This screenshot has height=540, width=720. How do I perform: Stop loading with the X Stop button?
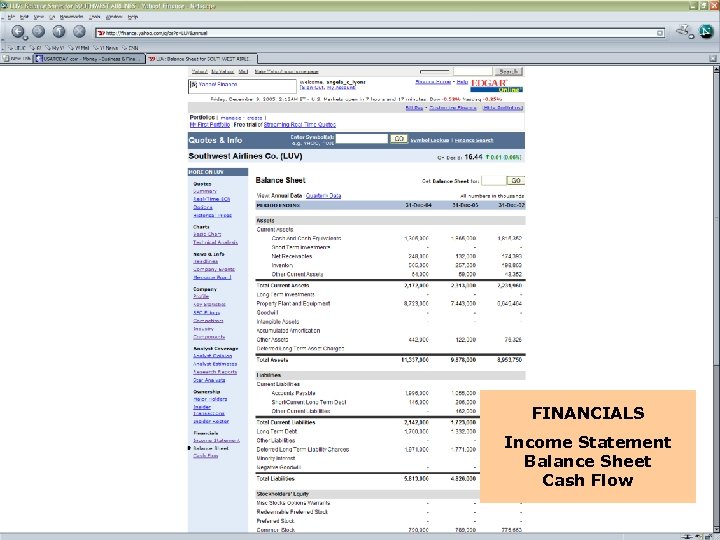[x=79, y=31]
